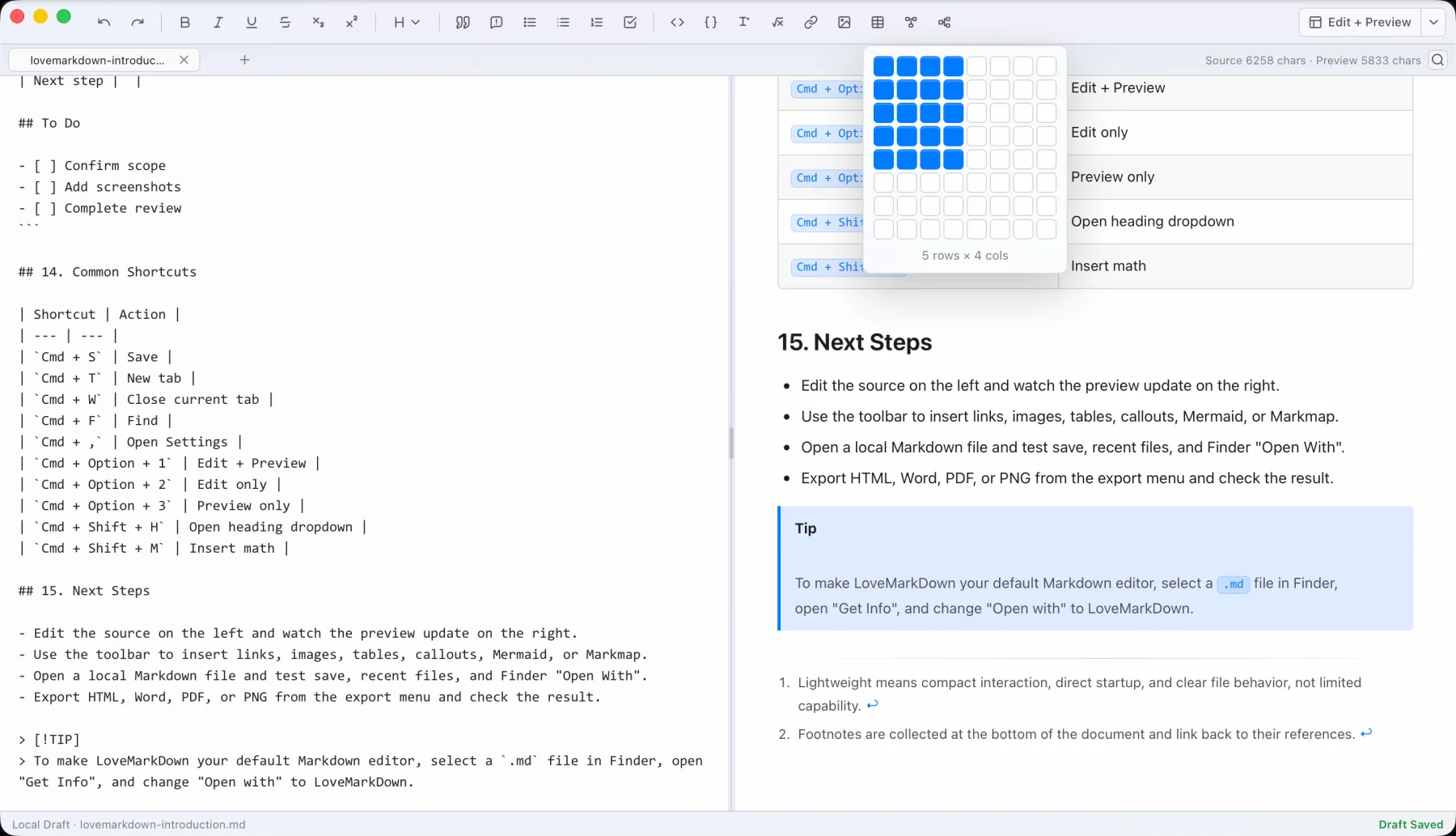The width and height of the screenshot is (1456, 836).
Task: Click the '.md' inline code in Tip callout
Action: point(1234,584)
